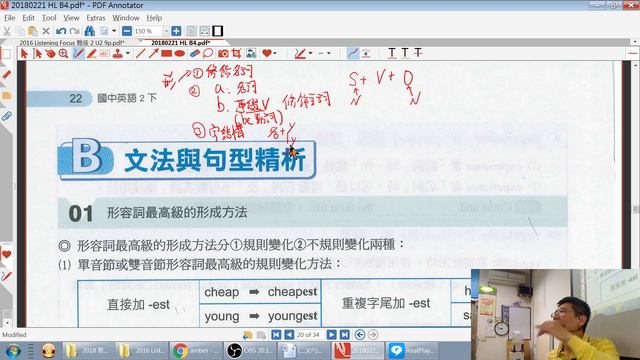Click the Insert image icon

tap(251, 53)
